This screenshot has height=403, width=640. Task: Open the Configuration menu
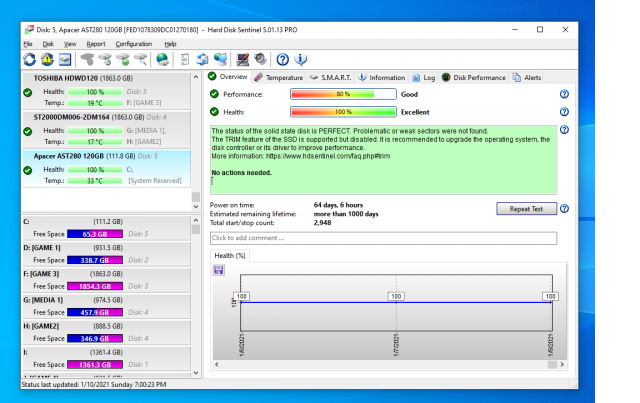click(133, 44)
